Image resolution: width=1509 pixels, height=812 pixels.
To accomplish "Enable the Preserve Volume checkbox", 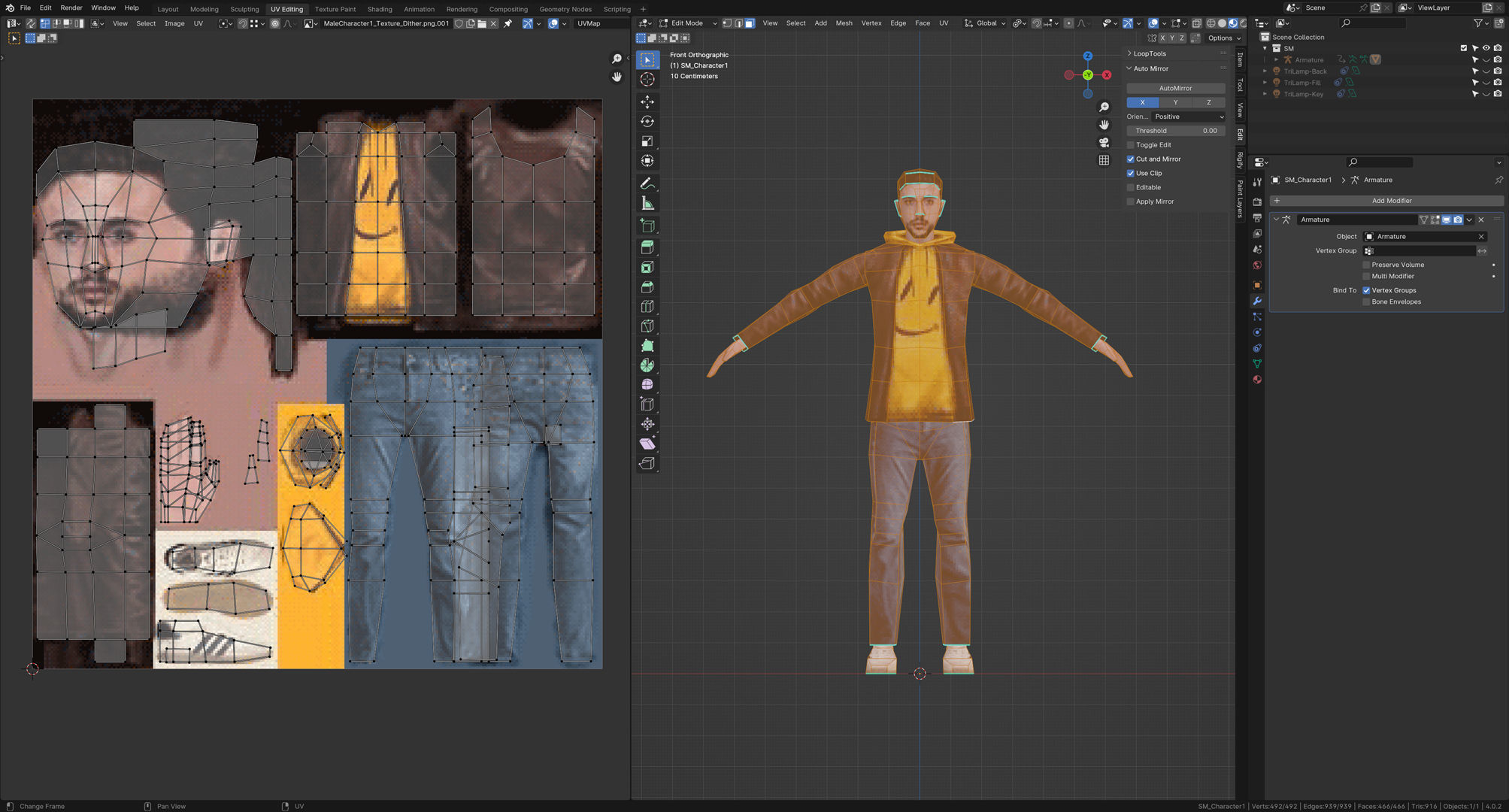I will [1366, 265].
